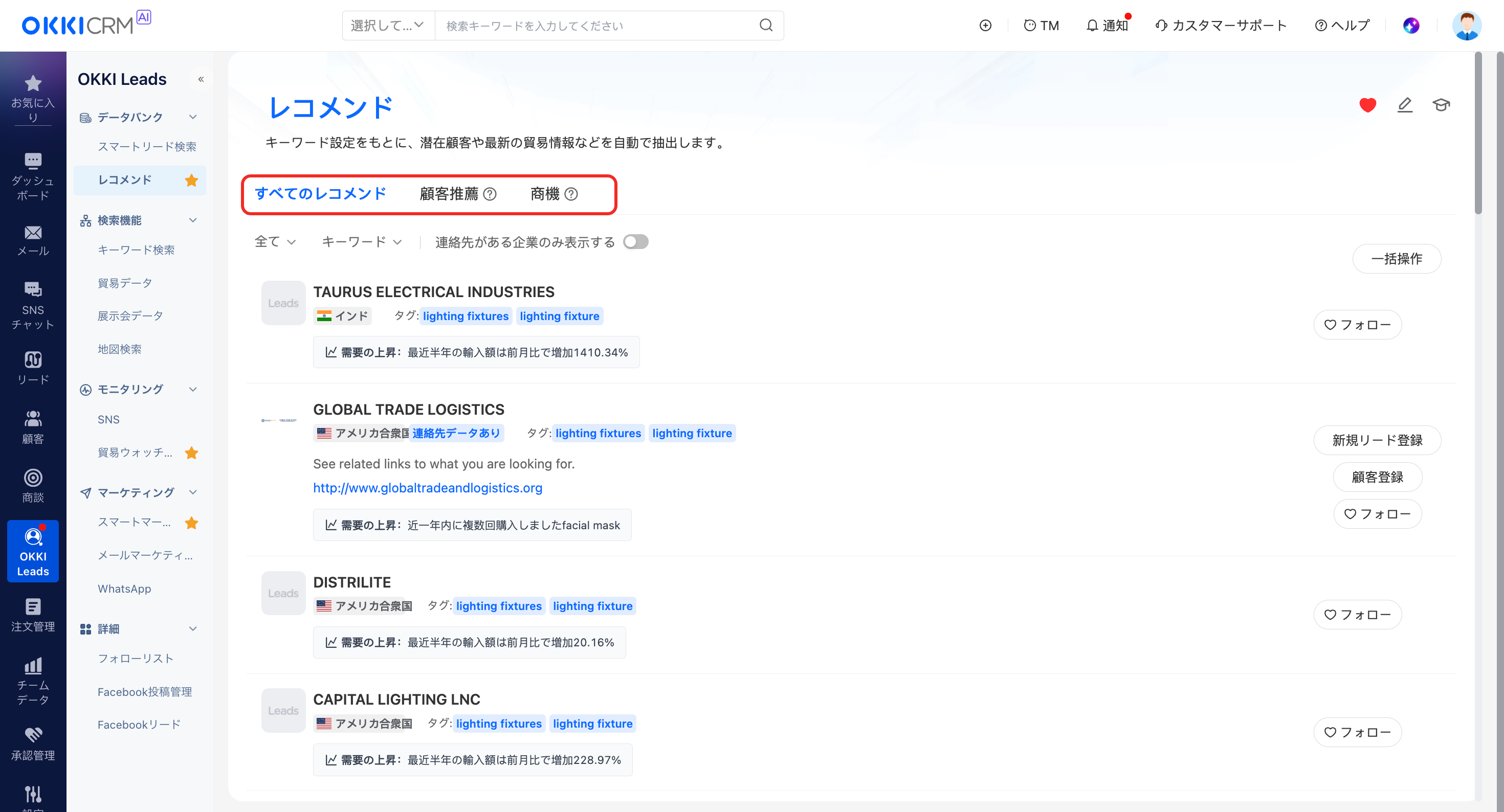The image size is (1504, 812).
Task: Open the 注文管理 order management icon
Action: [x=33, y=615]
